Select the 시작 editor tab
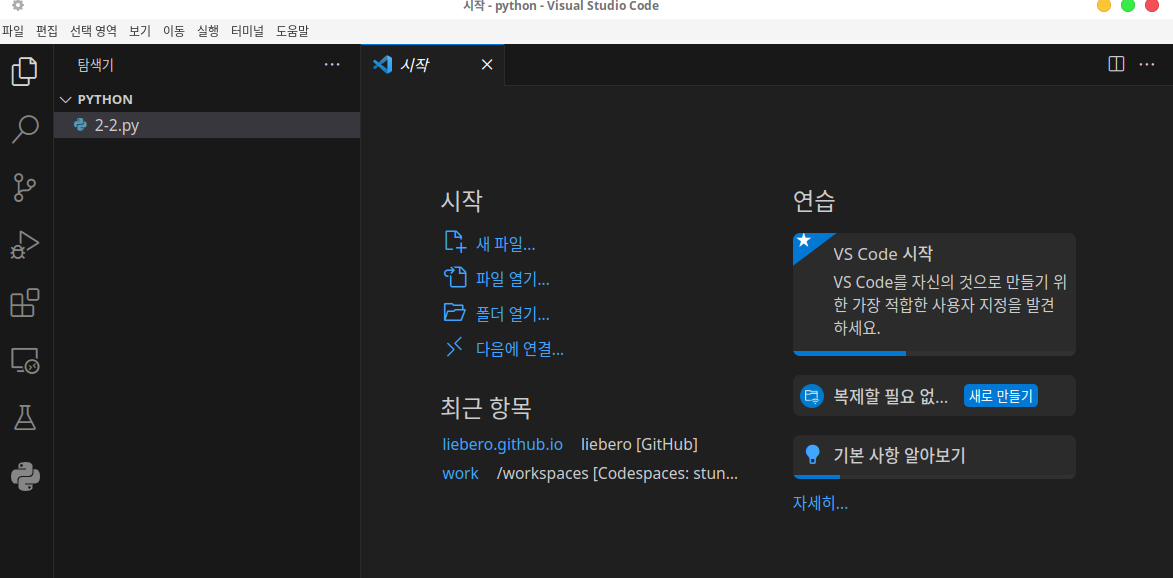Image resolution: width=1173 pixels, height=578 pixels. [x=432, y=65]
